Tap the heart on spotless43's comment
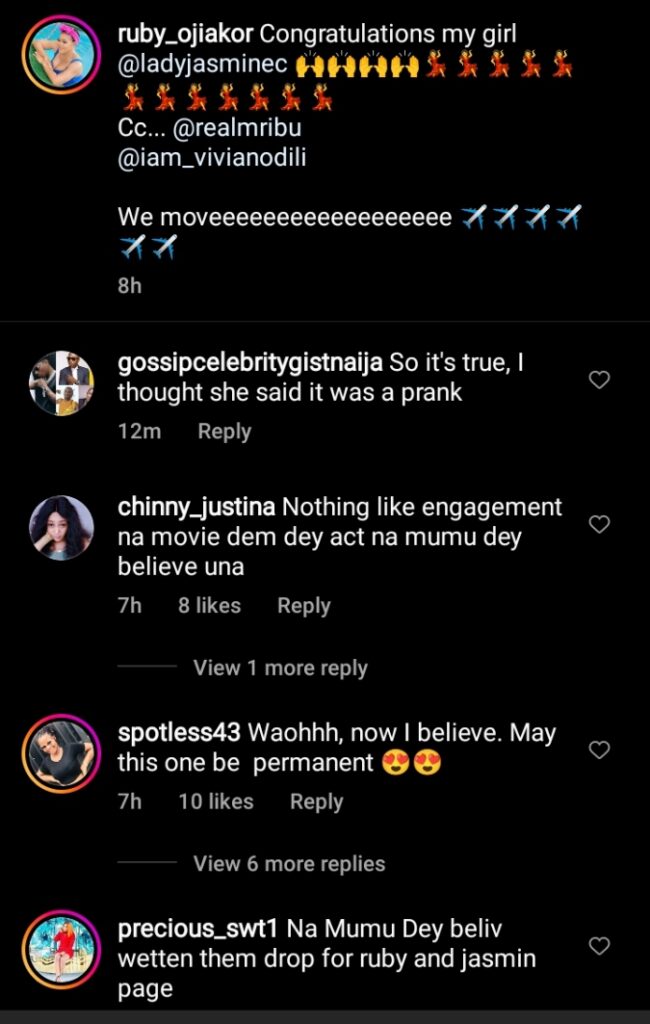 click(x=599, y=750)
